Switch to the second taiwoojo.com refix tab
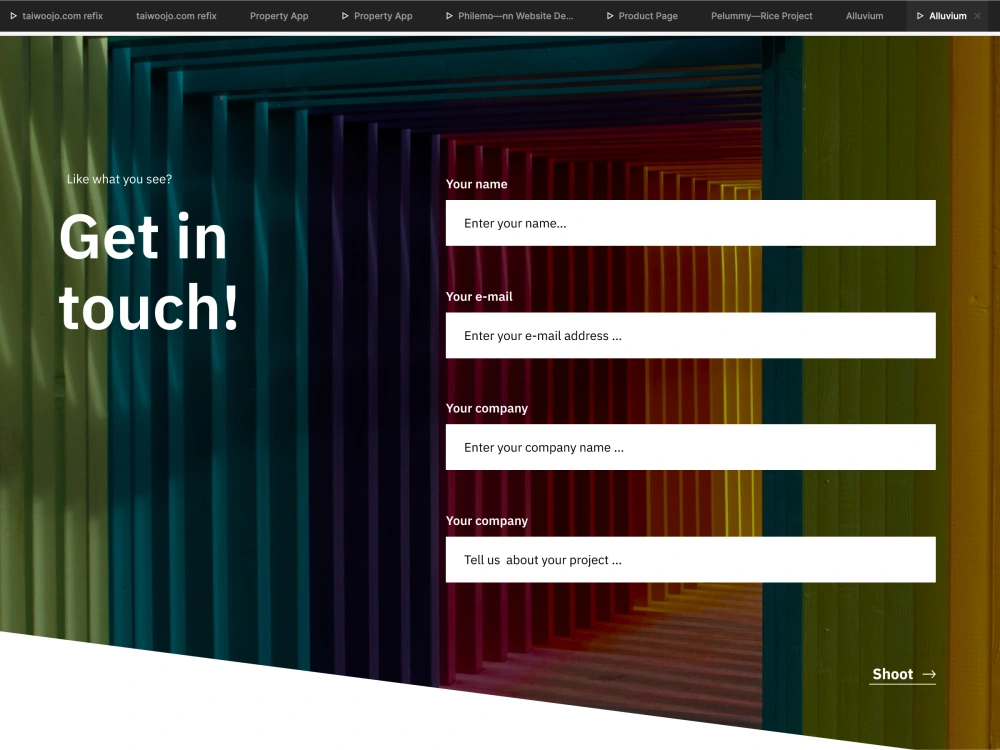Screen dimensions: 1000x750 pyautogui.click(x=176, y=15)
